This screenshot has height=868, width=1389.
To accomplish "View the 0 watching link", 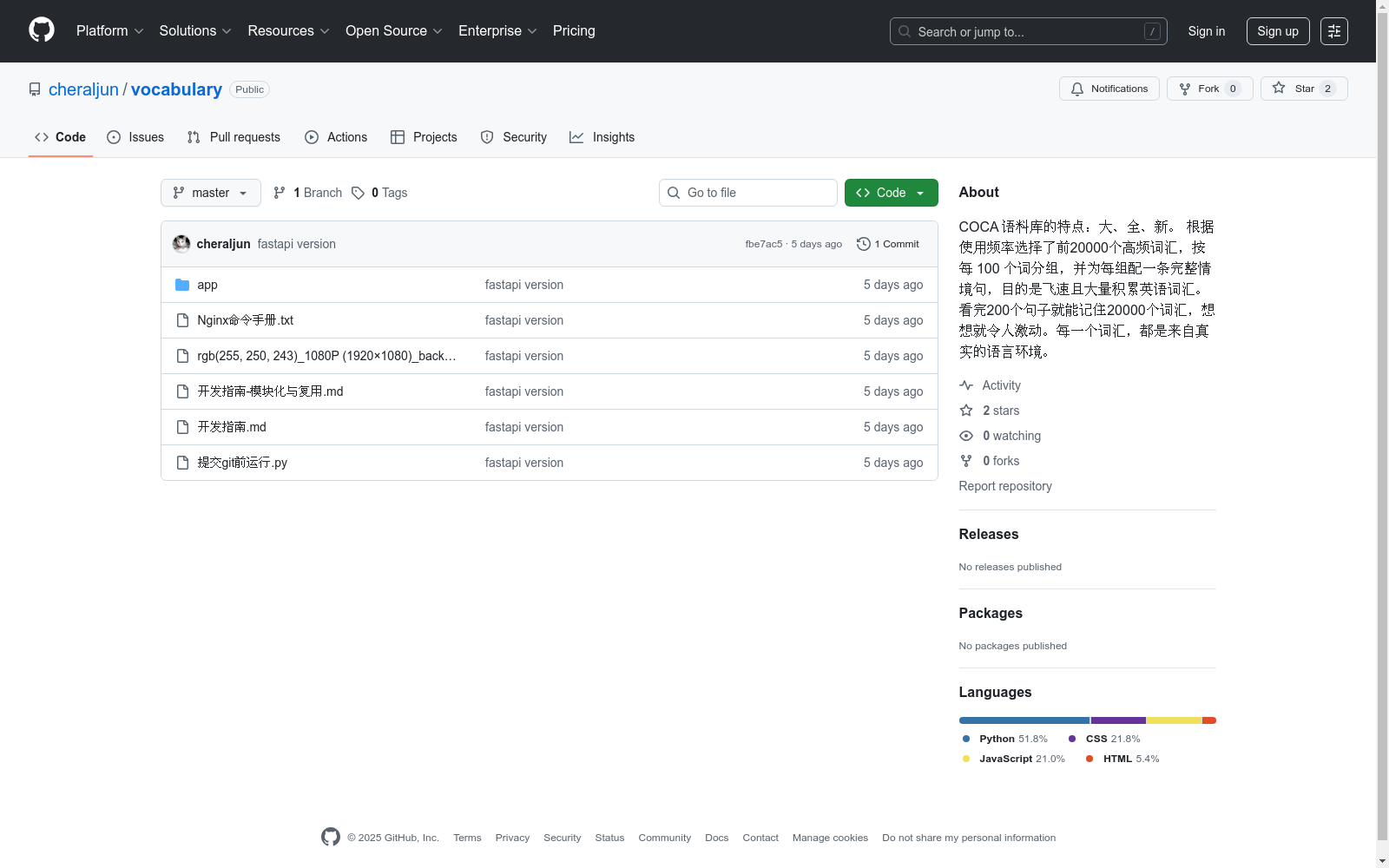I will point(1000,436).
